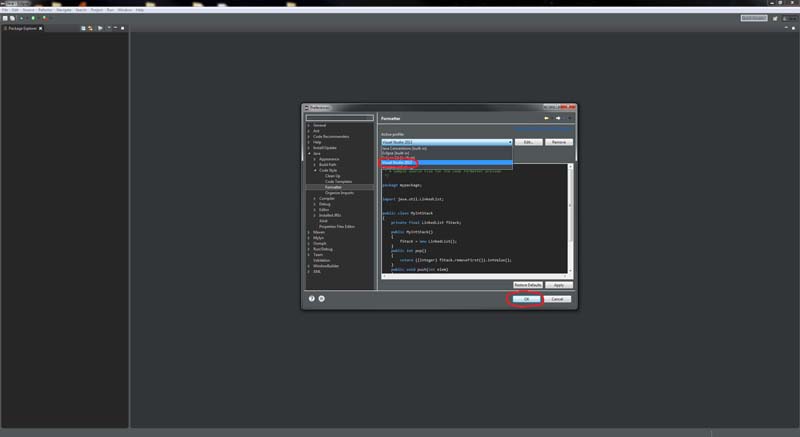Select Debug under Java
Screen dimensions: 800x437
click(x=324, y=204)
